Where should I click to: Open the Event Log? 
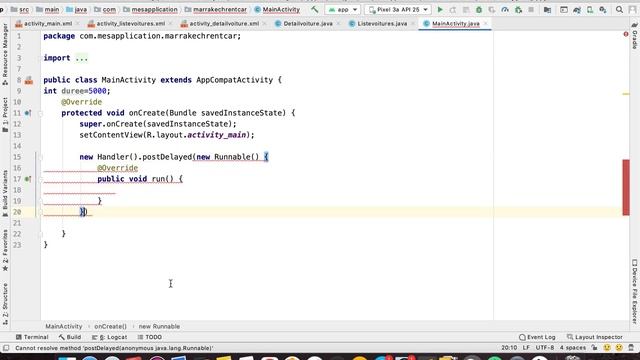coord(537,337)
